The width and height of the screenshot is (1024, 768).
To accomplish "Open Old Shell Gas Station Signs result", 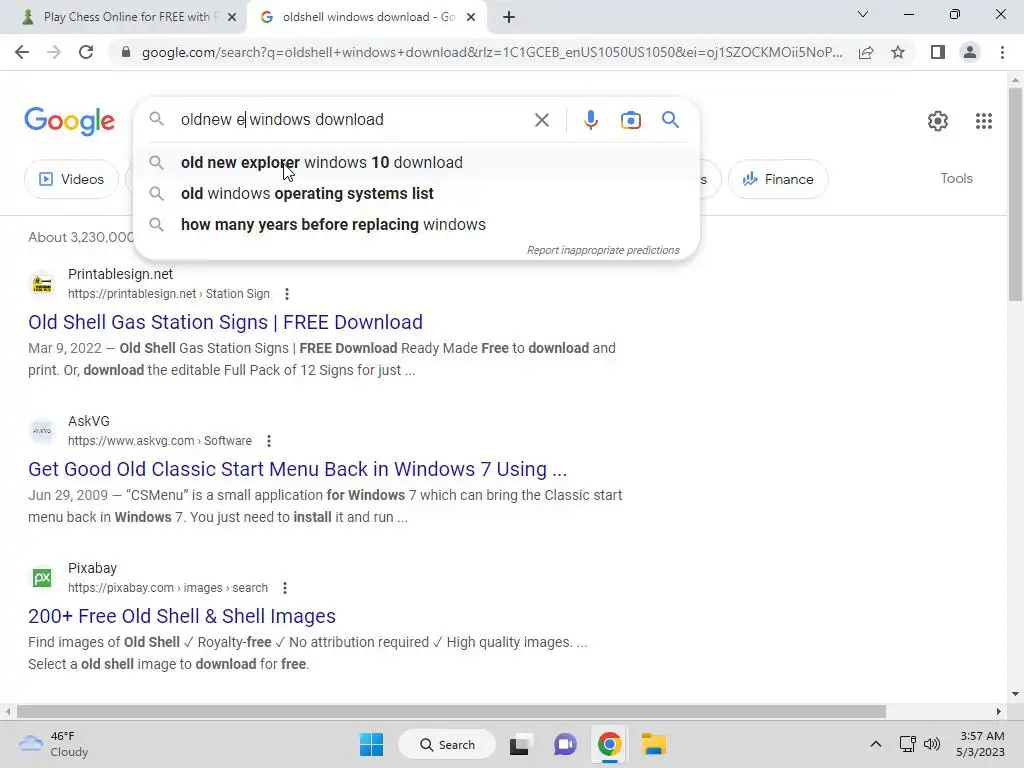I will click(225, 322).
